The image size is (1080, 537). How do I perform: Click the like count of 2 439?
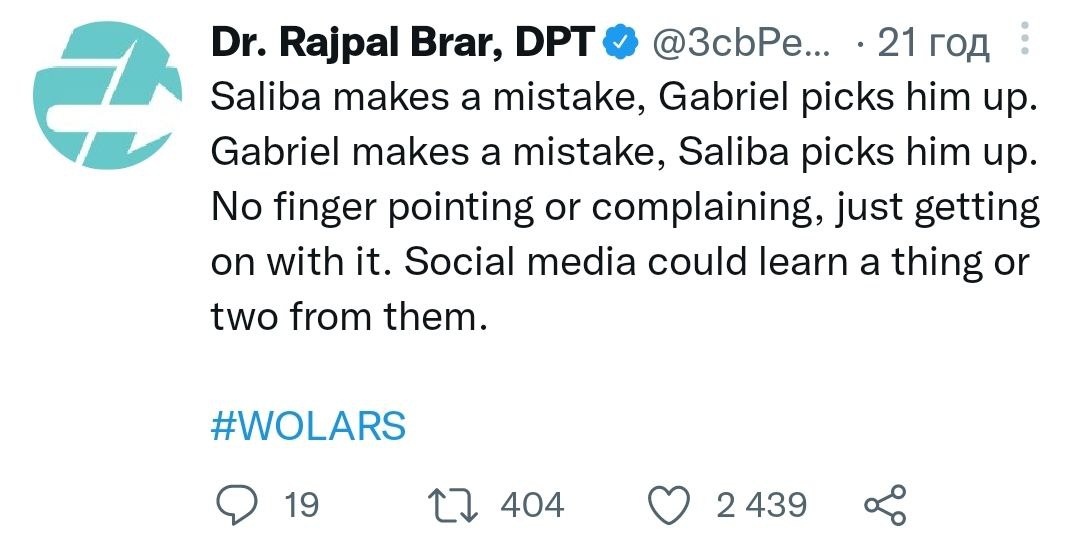762,505
